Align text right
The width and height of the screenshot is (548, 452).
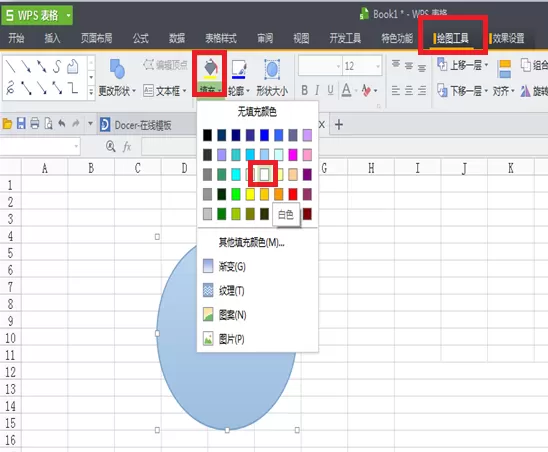pyautogui.click(x=422, y=91)
